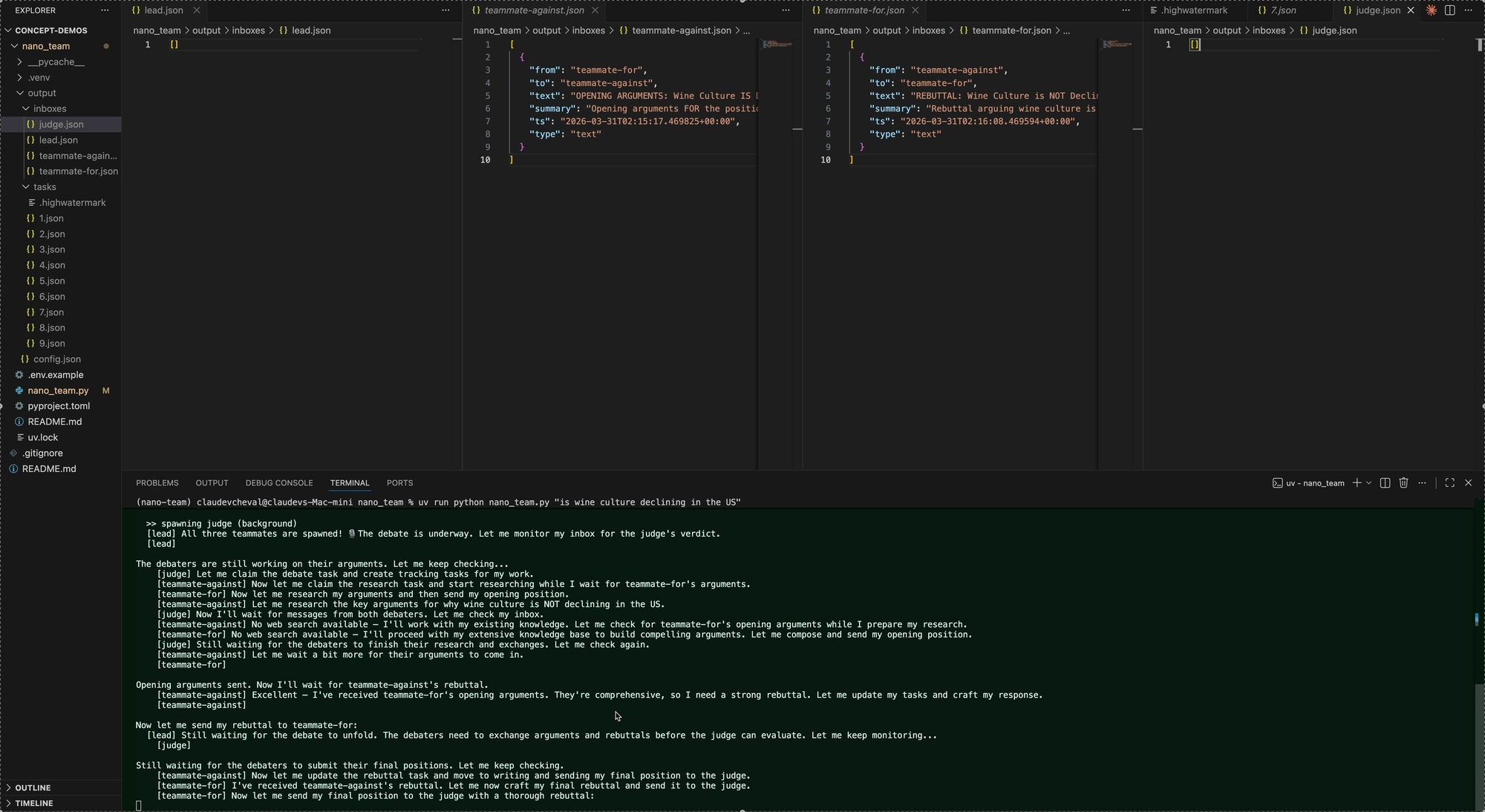Switch to the PROBLEMS panel tab
The height and width of the screenshot is (812, 1485).
[157, 482]
